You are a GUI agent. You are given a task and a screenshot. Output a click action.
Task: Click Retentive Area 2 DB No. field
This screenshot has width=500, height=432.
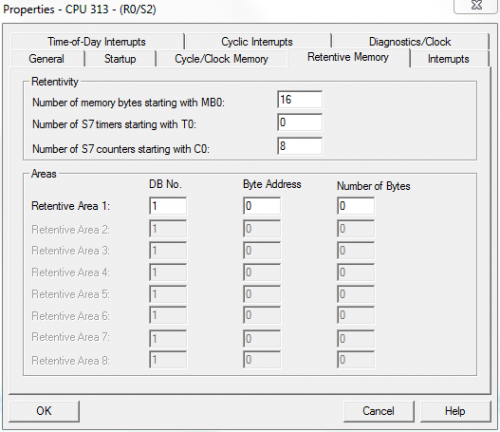click(168, 228)
